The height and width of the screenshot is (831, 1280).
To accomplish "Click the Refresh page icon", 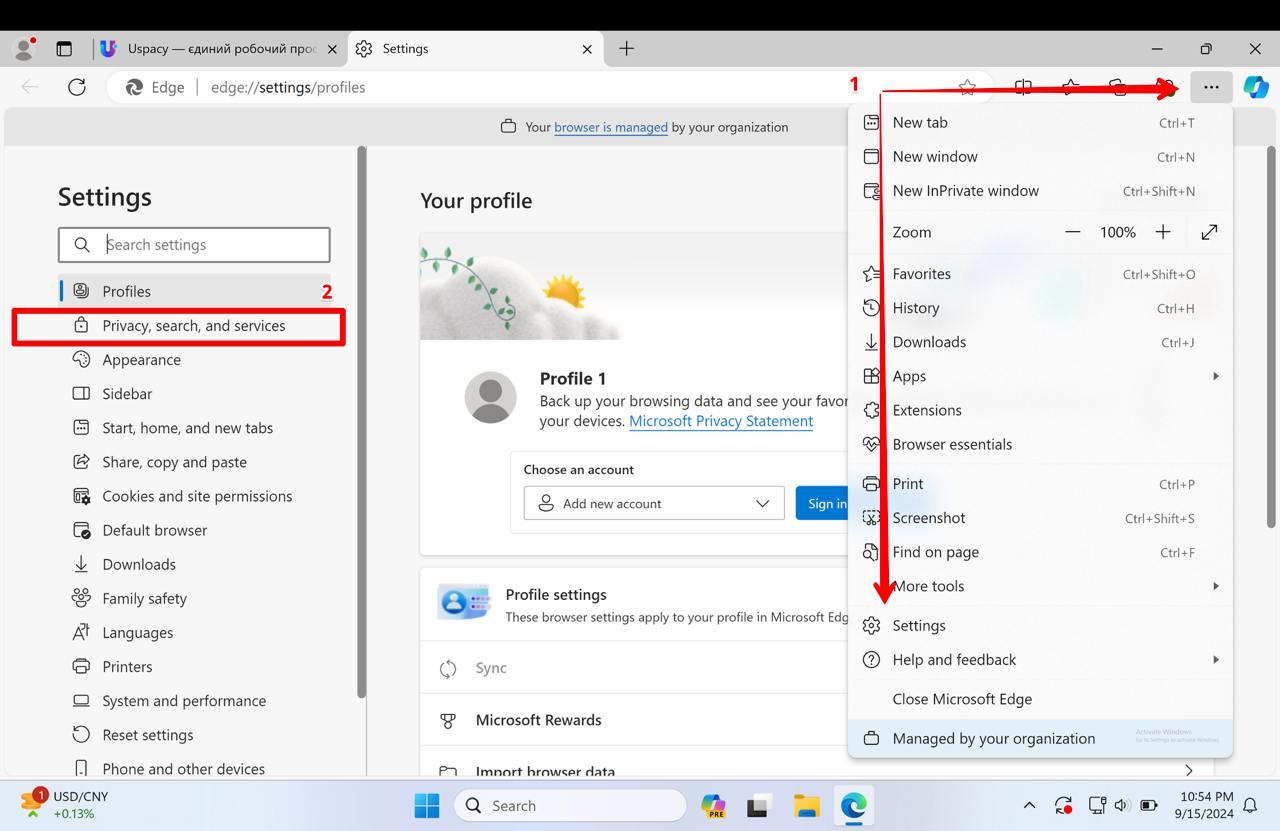I will pyautogui.click(x=77, y=87).
